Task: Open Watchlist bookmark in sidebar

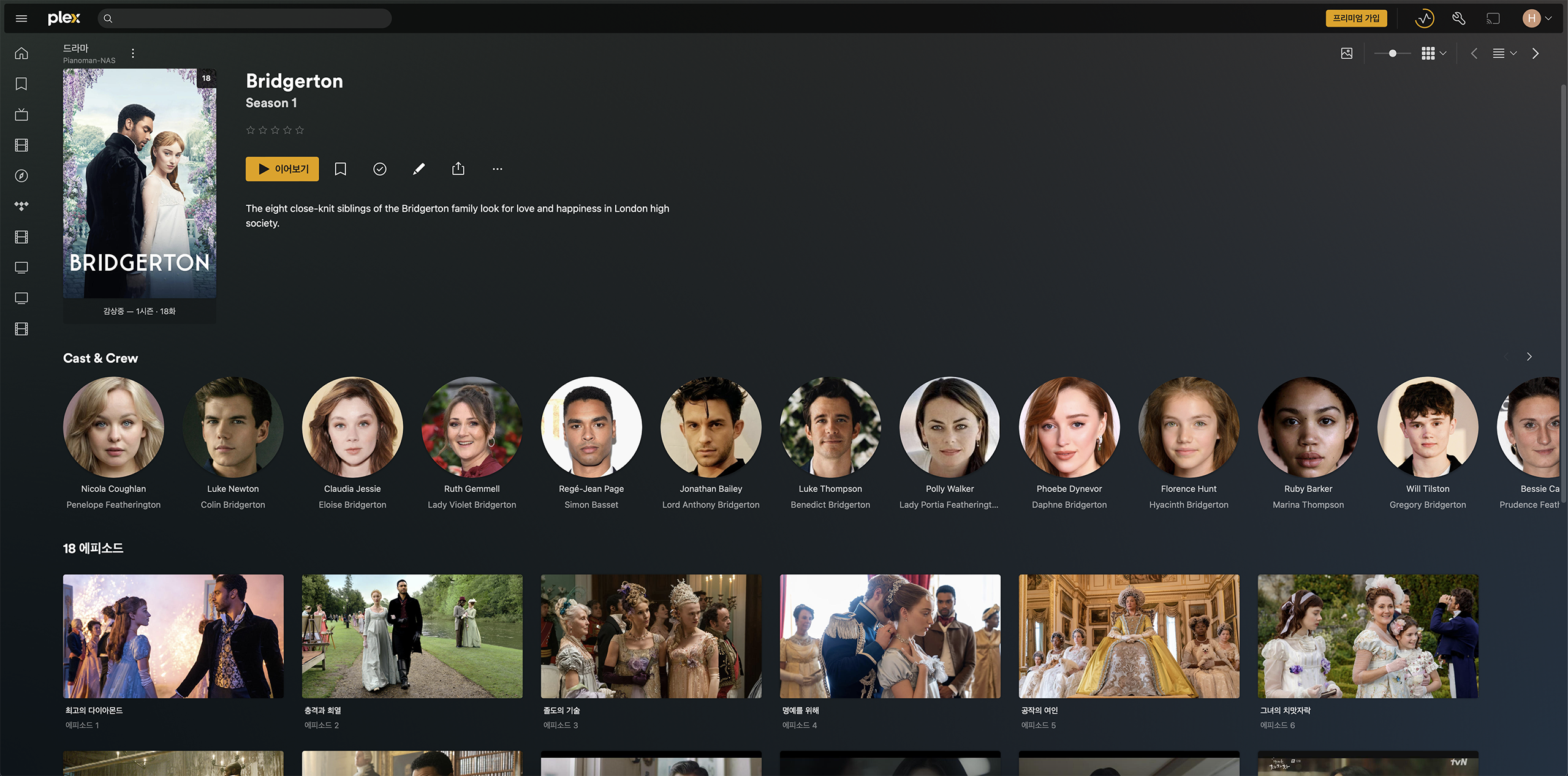Action: (x=21, y=84)
